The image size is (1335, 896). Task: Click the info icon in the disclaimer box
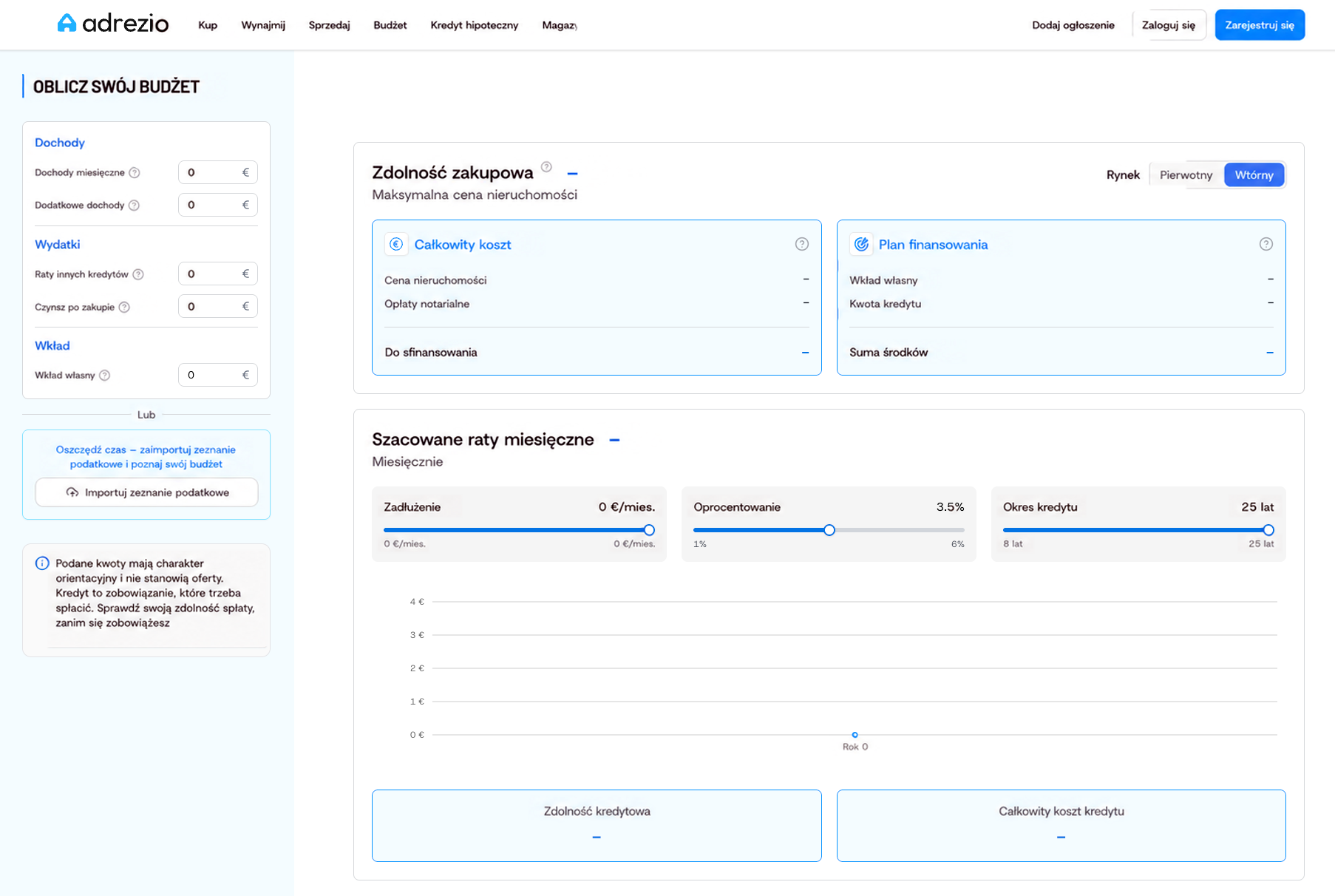42,563
